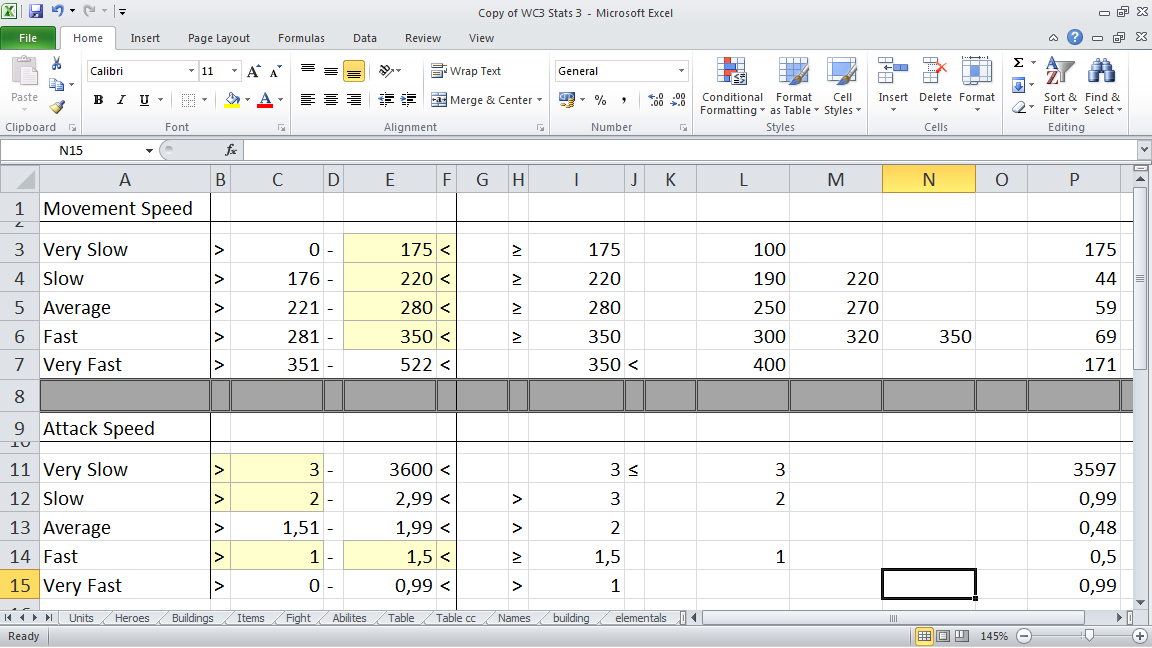Image resolution: width=1152 pixels, height=648 pixels.
Task: Click the Format as Table icon
Action: pos(793,87)
